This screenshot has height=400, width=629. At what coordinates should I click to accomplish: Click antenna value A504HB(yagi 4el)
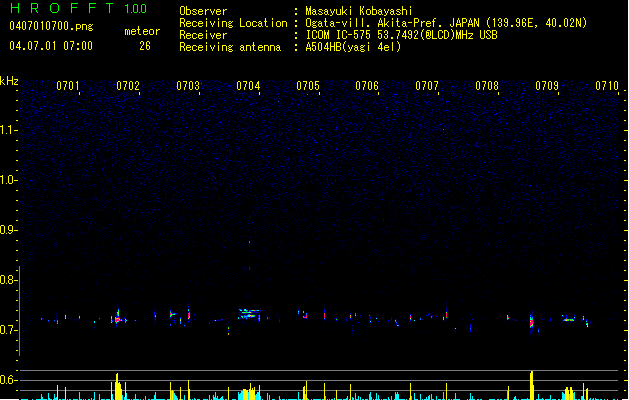(x=353, y=47)
